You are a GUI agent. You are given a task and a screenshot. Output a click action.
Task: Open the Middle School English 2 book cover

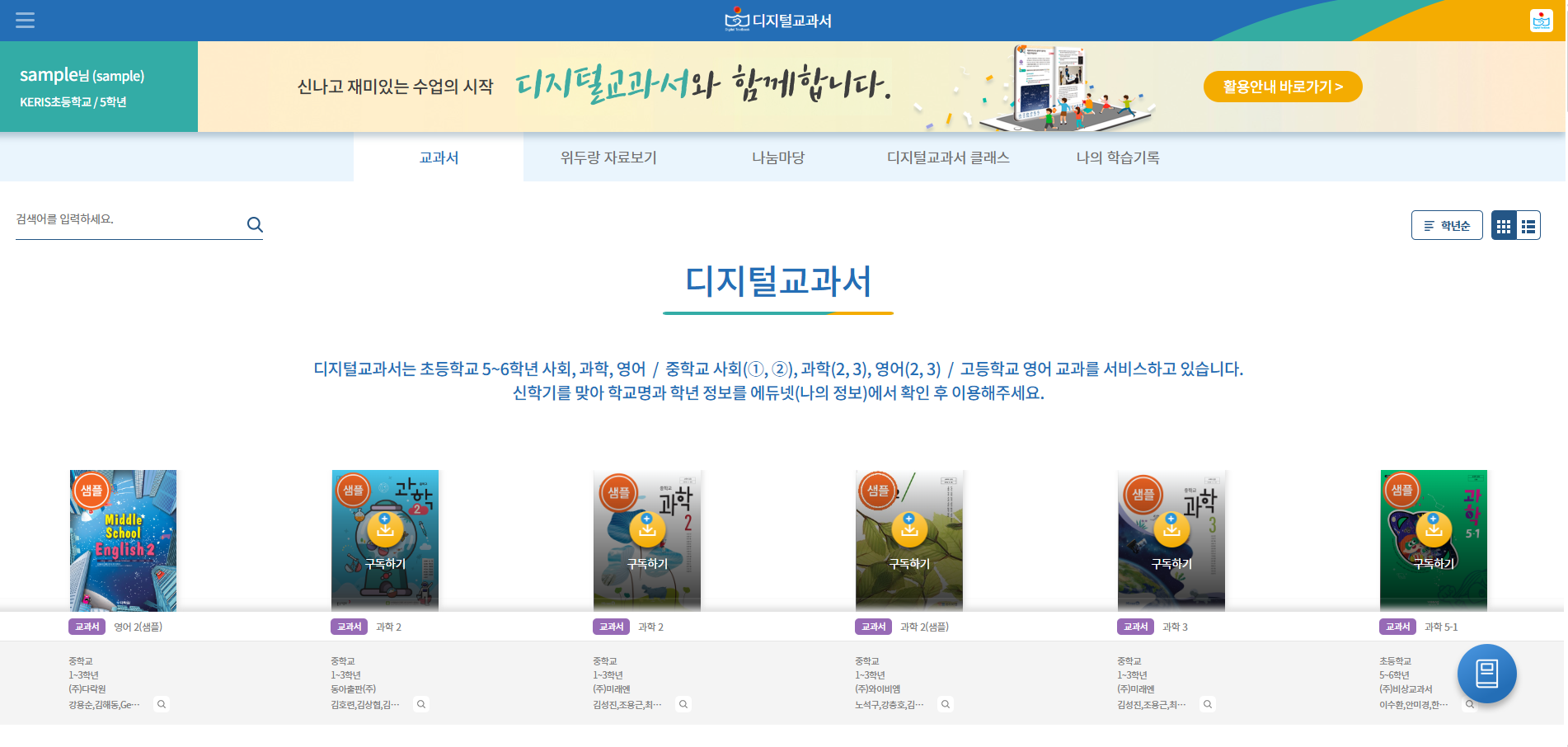click(x=123, y=540)
